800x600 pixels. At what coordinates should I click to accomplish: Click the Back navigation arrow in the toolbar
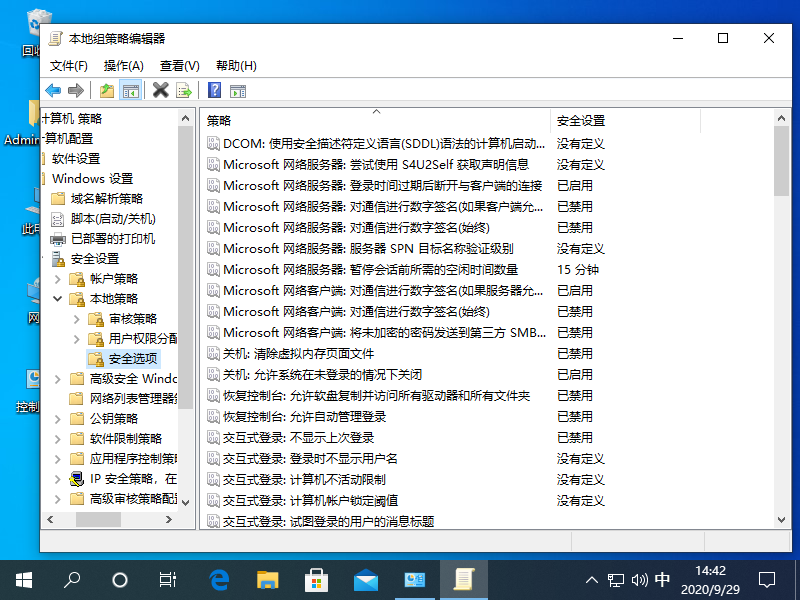[52, 90]
